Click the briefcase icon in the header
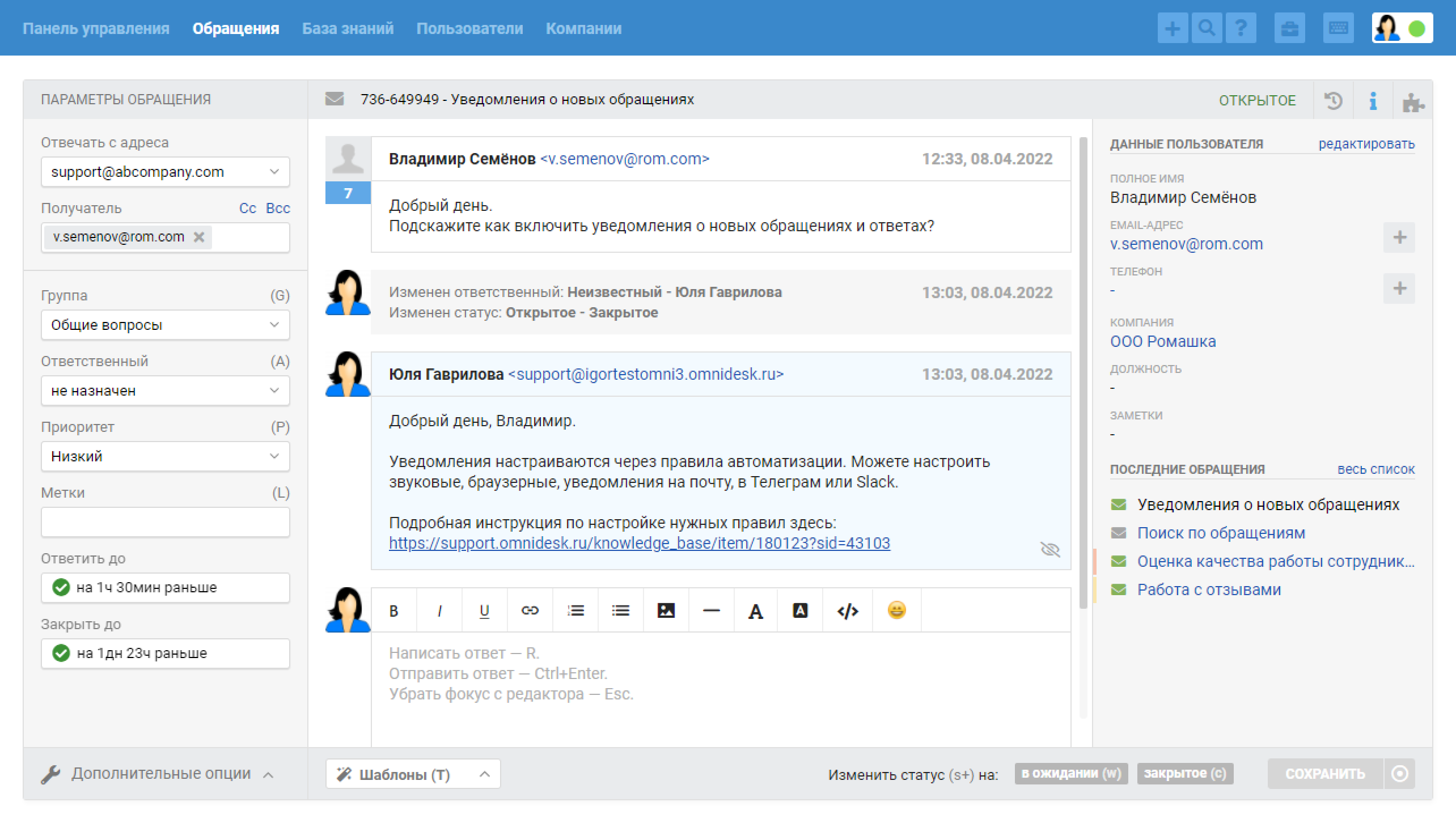 (1290, 28)
